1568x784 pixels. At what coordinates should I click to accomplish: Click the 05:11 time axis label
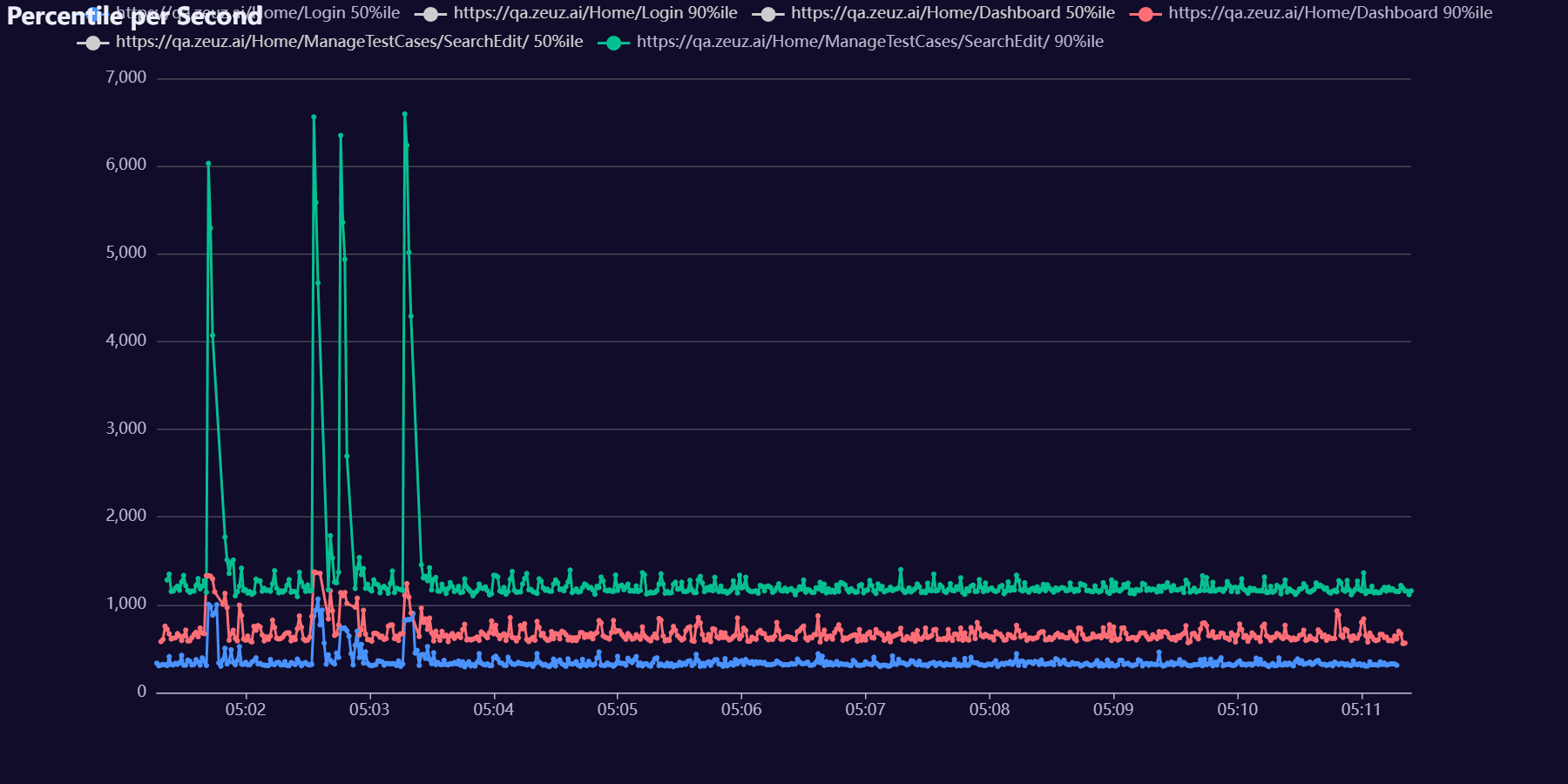coord(1362,710)
